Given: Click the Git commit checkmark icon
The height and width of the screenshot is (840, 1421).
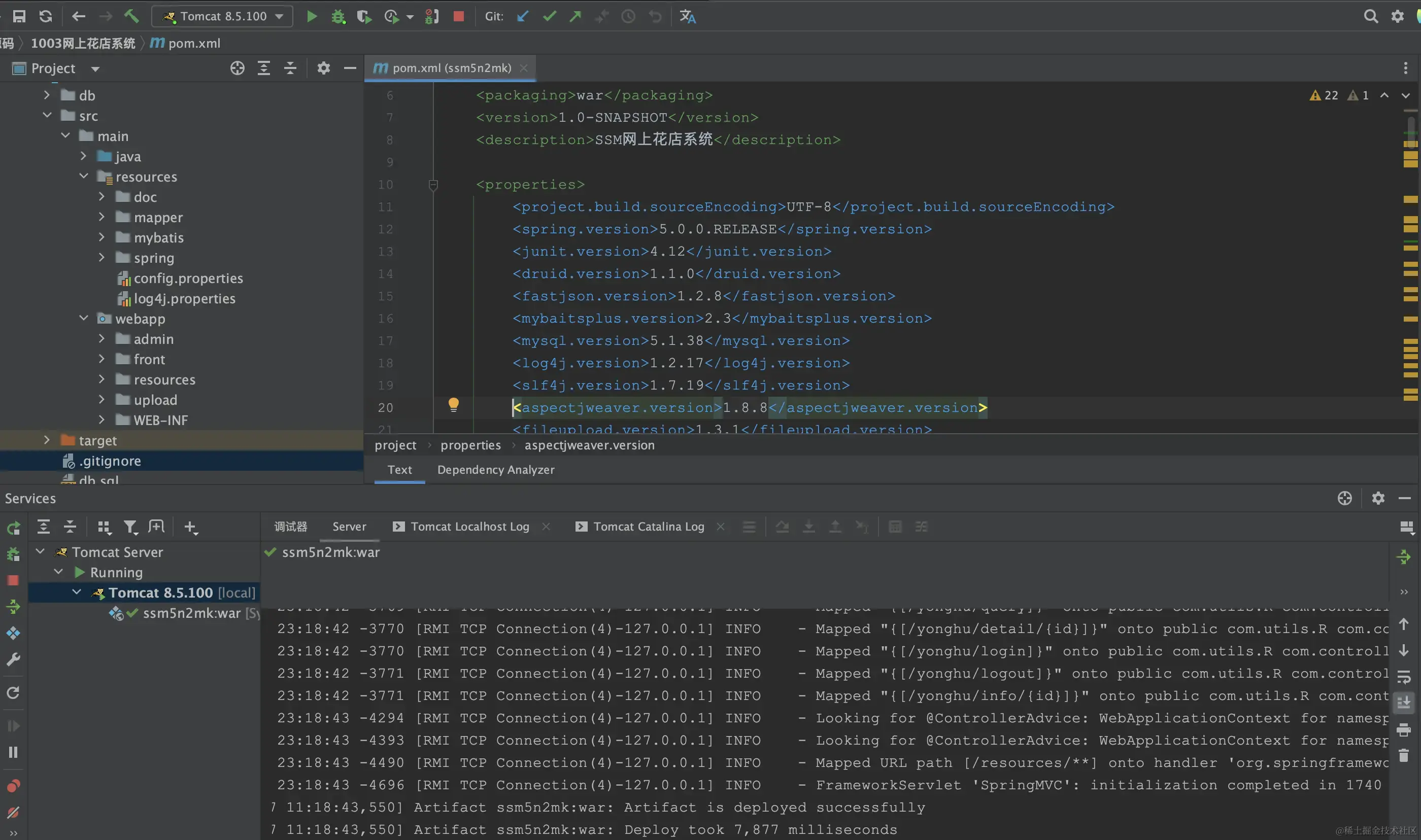Looking at the screenshot, I should point(549,16).
